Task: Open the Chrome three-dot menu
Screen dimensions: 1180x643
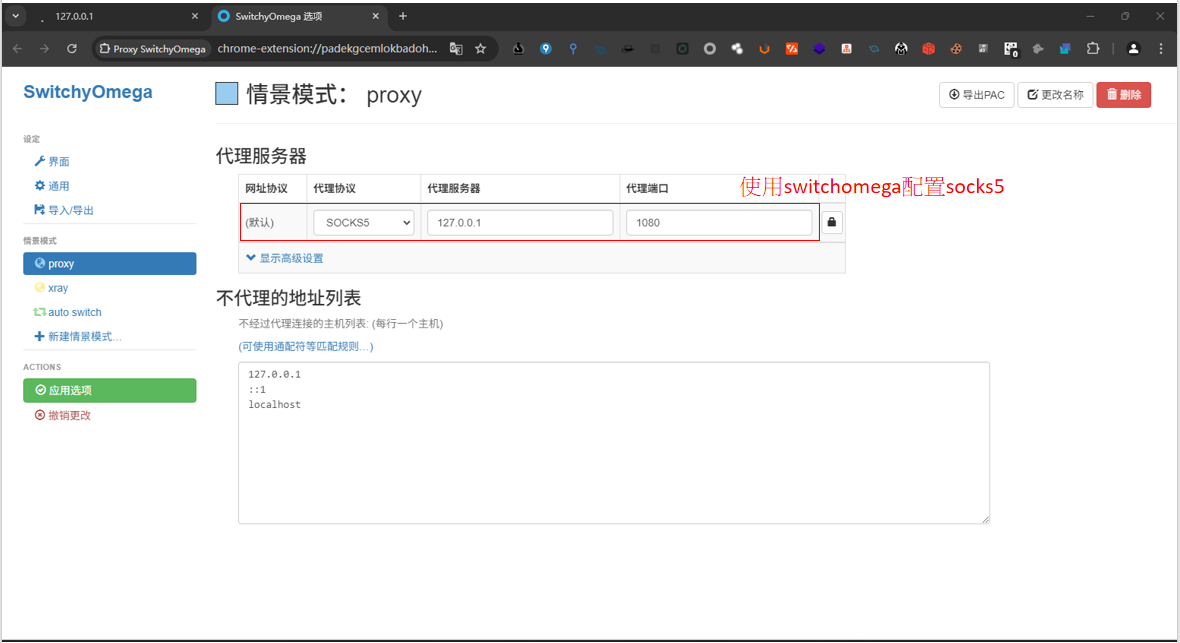Action: (x=1161, y=48)
